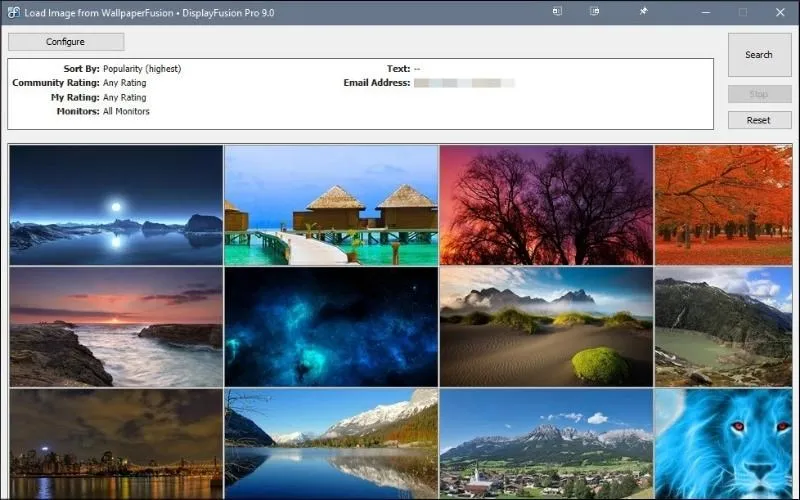Pick the bare tree silhouette sunset wallpaper
The width and height of the screenshot is (800, 500).
[x=546, y=205]
